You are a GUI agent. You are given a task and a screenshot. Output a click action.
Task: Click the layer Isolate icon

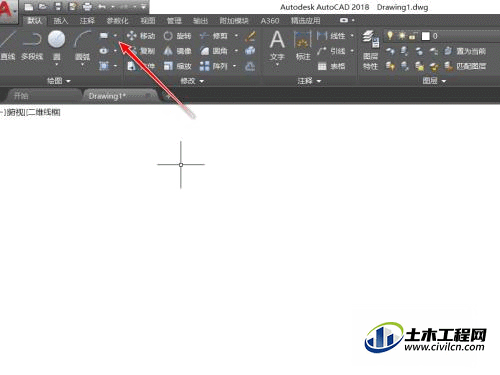(x=404, y=51)
